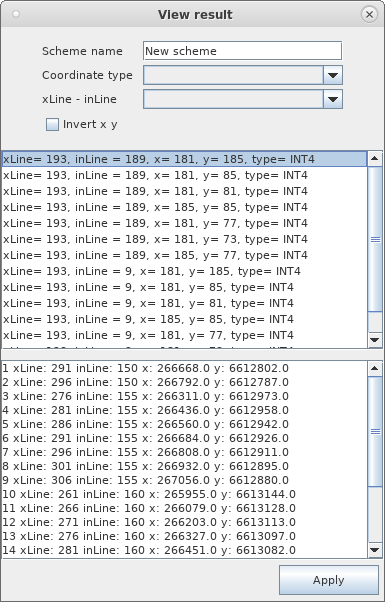Click the xLine - inLine dropdown arrow button

[333, 99]
